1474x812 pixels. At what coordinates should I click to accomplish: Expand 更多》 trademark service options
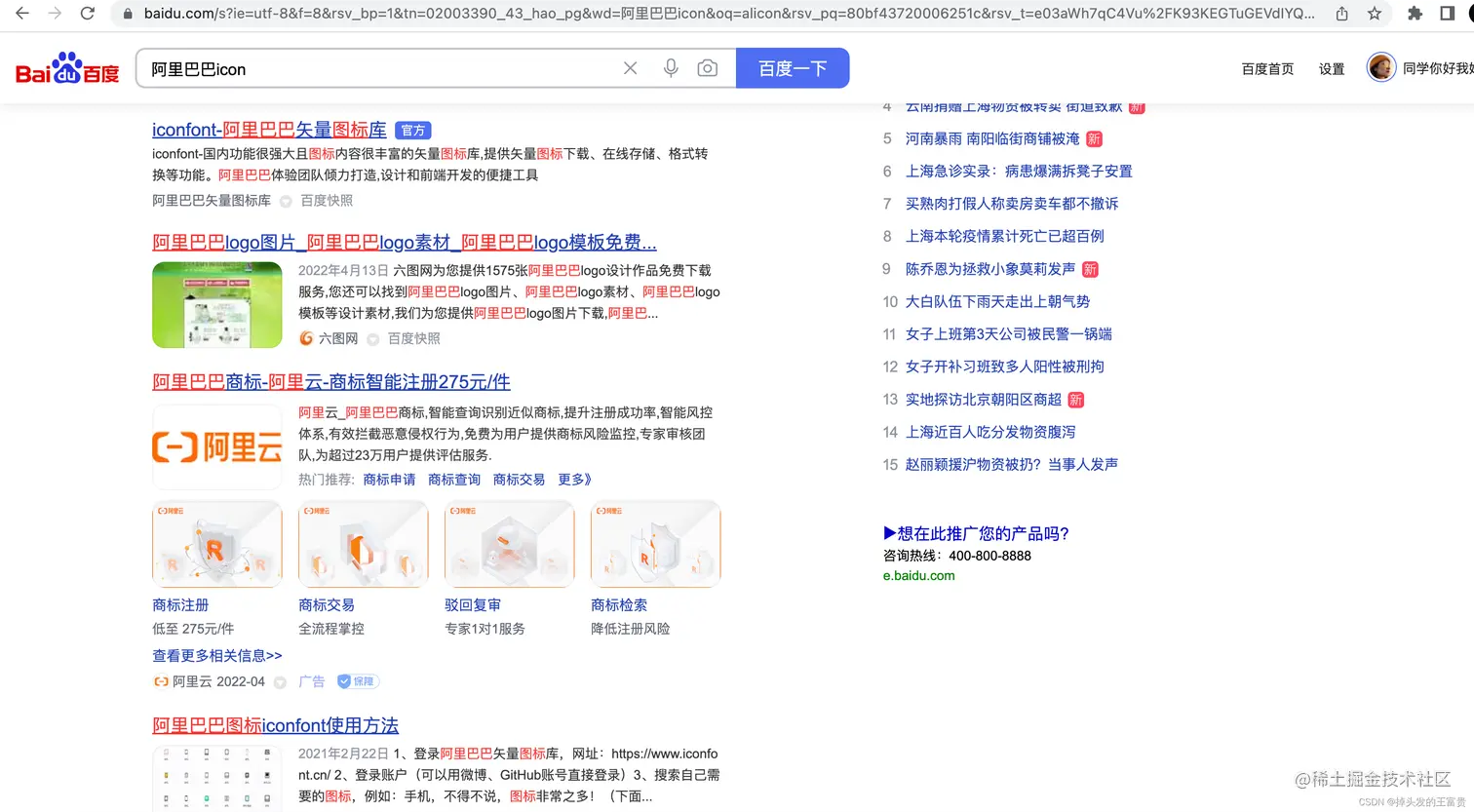[x=573, y=479]
